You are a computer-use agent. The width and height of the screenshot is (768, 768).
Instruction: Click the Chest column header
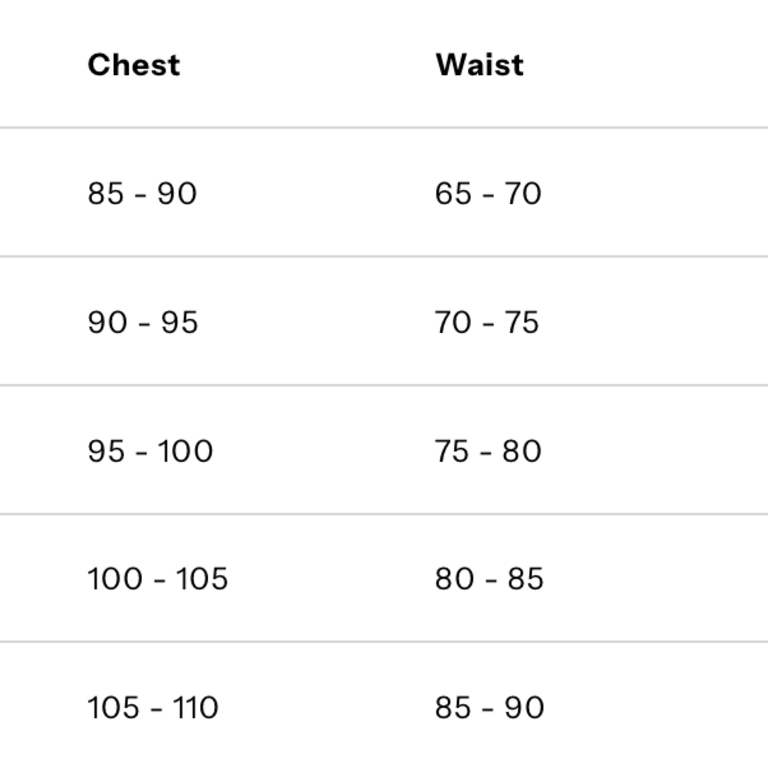point(134,65)
